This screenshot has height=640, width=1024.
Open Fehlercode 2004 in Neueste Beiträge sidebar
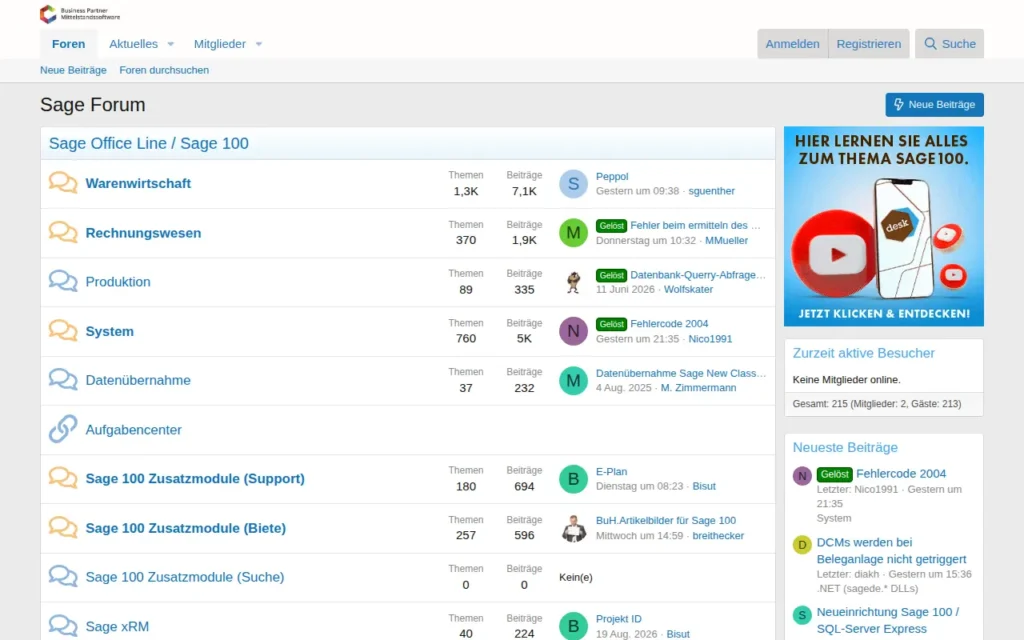coord(901,473)
